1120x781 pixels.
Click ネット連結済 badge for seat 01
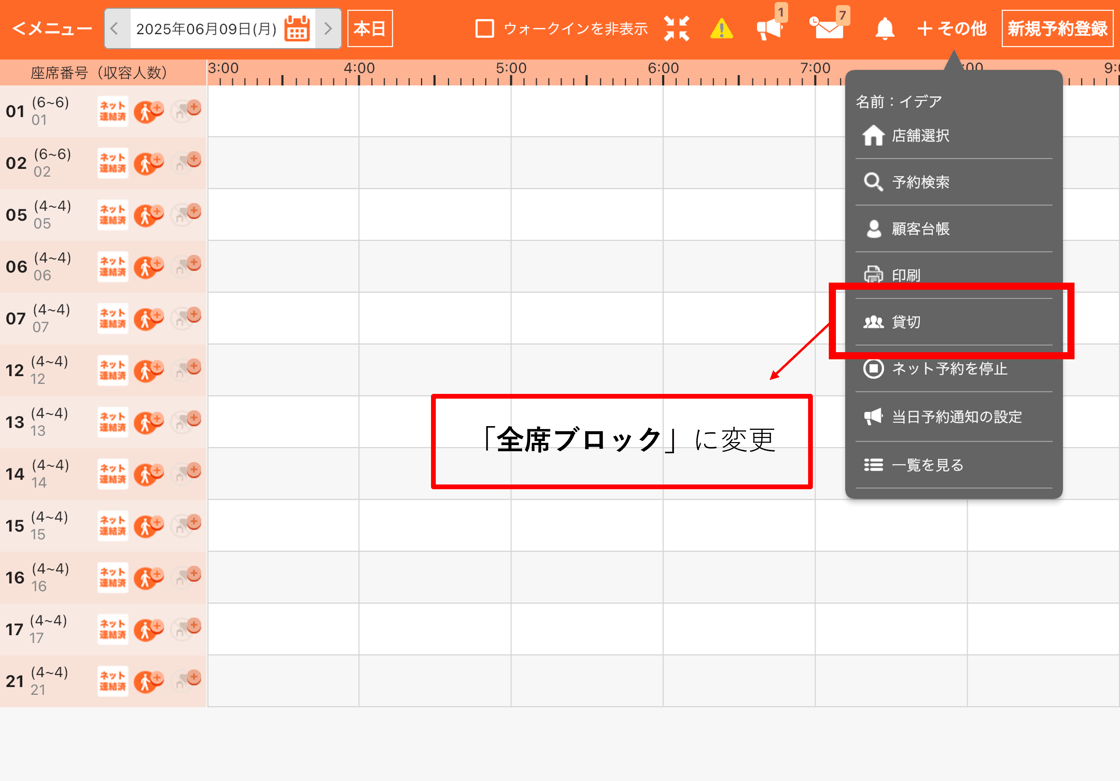pos(113,111)
